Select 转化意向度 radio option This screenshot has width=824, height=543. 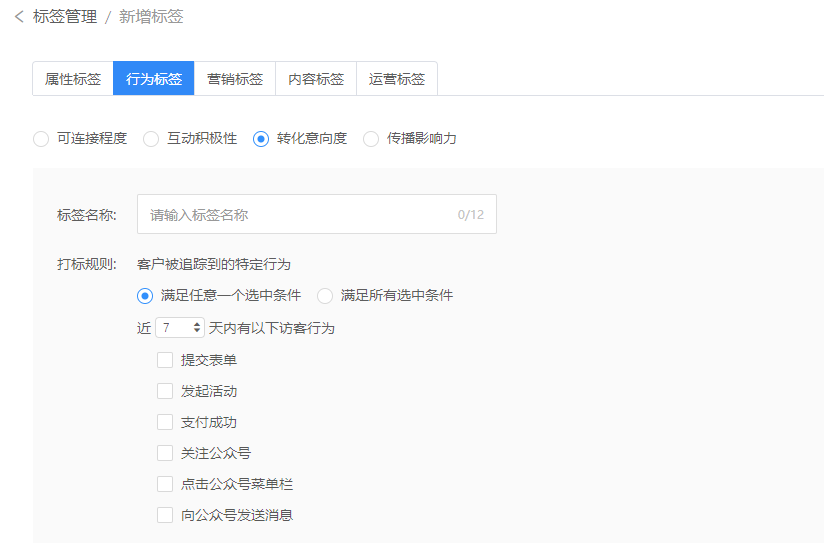tap(261, 139)
